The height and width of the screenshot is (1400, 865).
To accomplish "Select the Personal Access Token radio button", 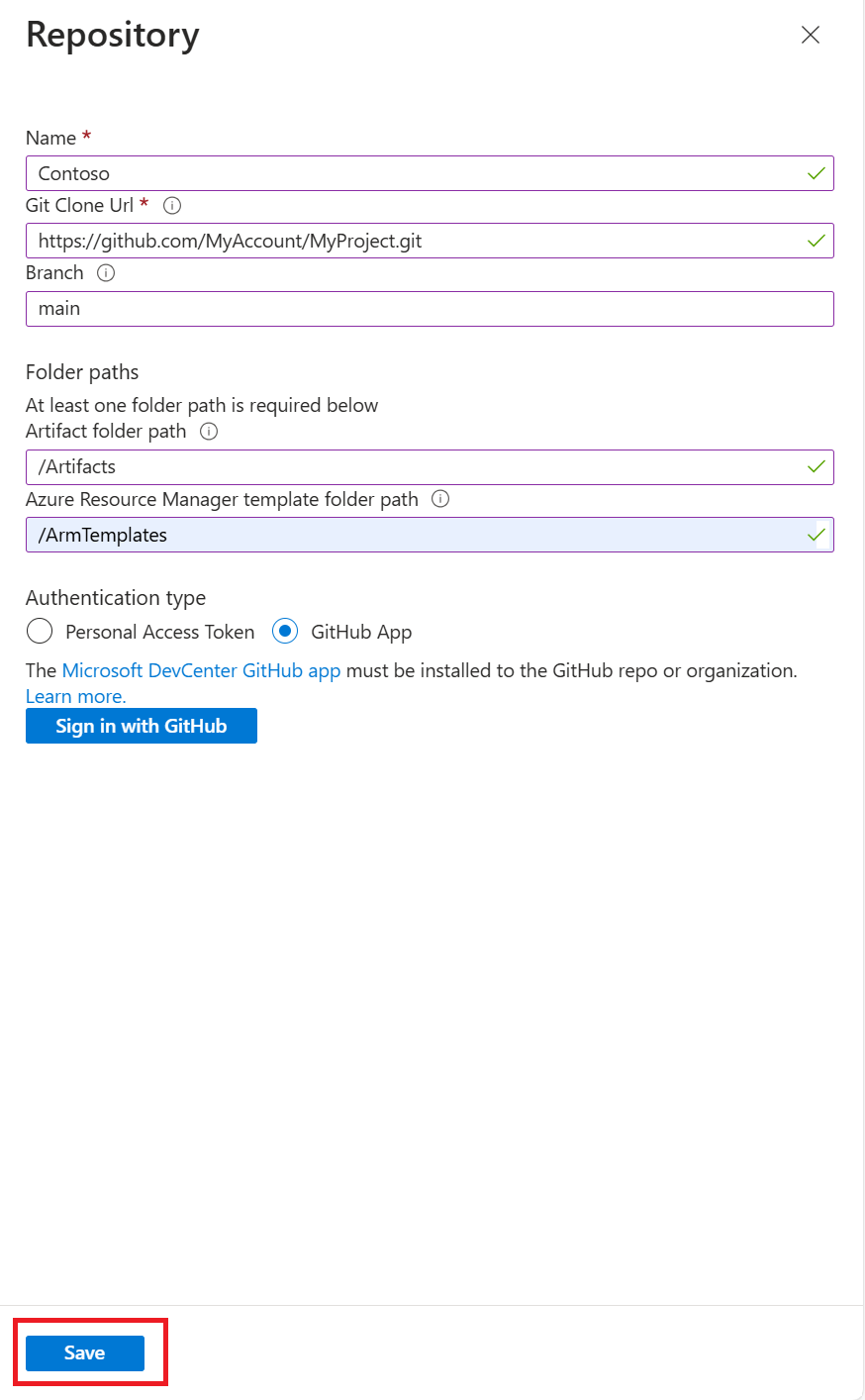I will click(40, 631).
